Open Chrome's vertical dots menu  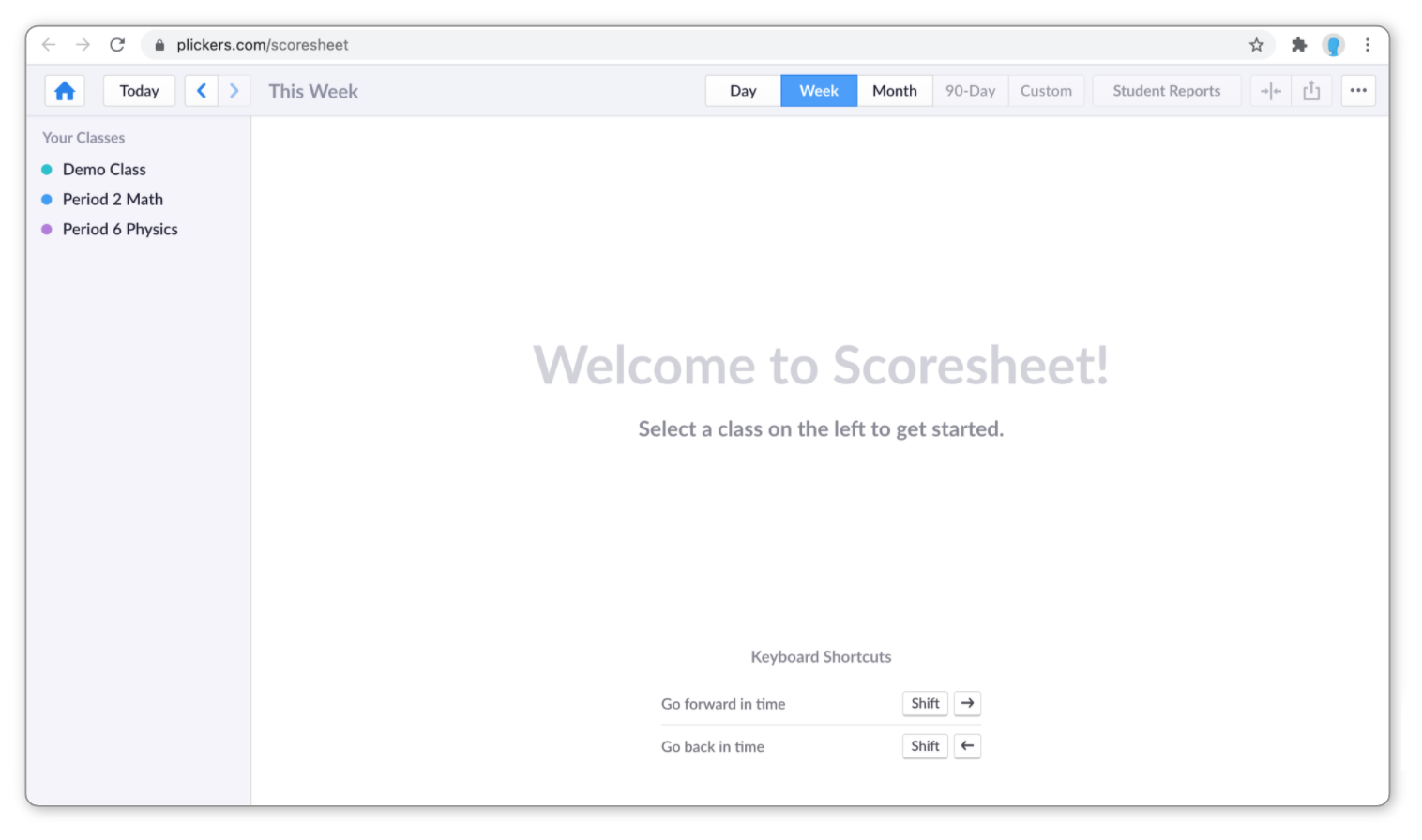pyautogui.click(x=1368, y=44)
